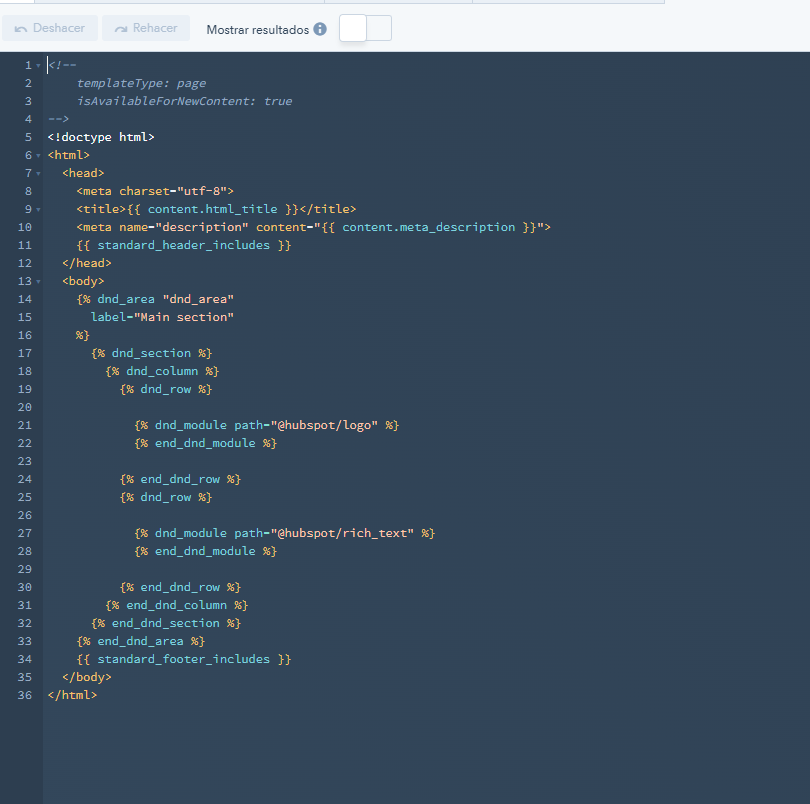Click the dnd_area "dnd_area" tag line

pos(155,299)
